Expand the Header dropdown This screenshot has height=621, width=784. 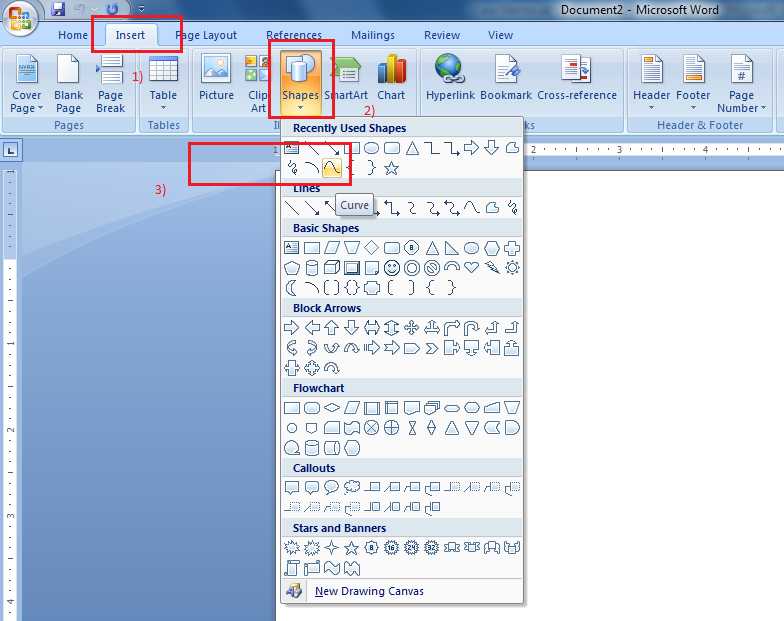coord(652,84)
